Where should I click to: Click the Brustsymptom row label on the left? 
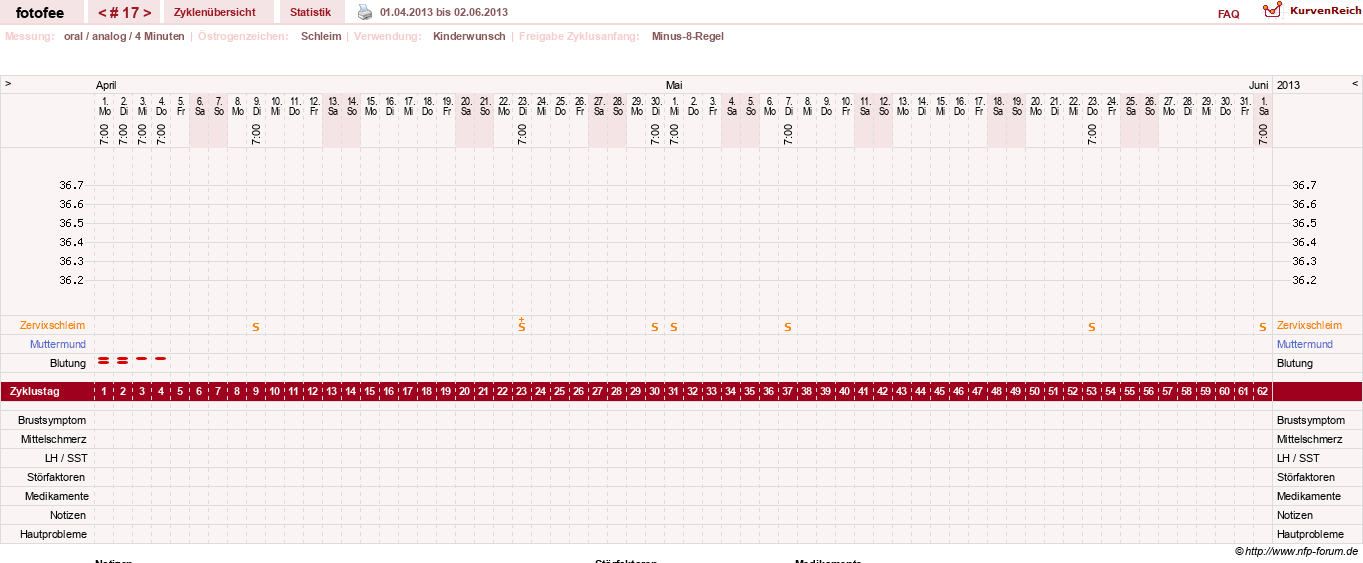click(52, 421)
